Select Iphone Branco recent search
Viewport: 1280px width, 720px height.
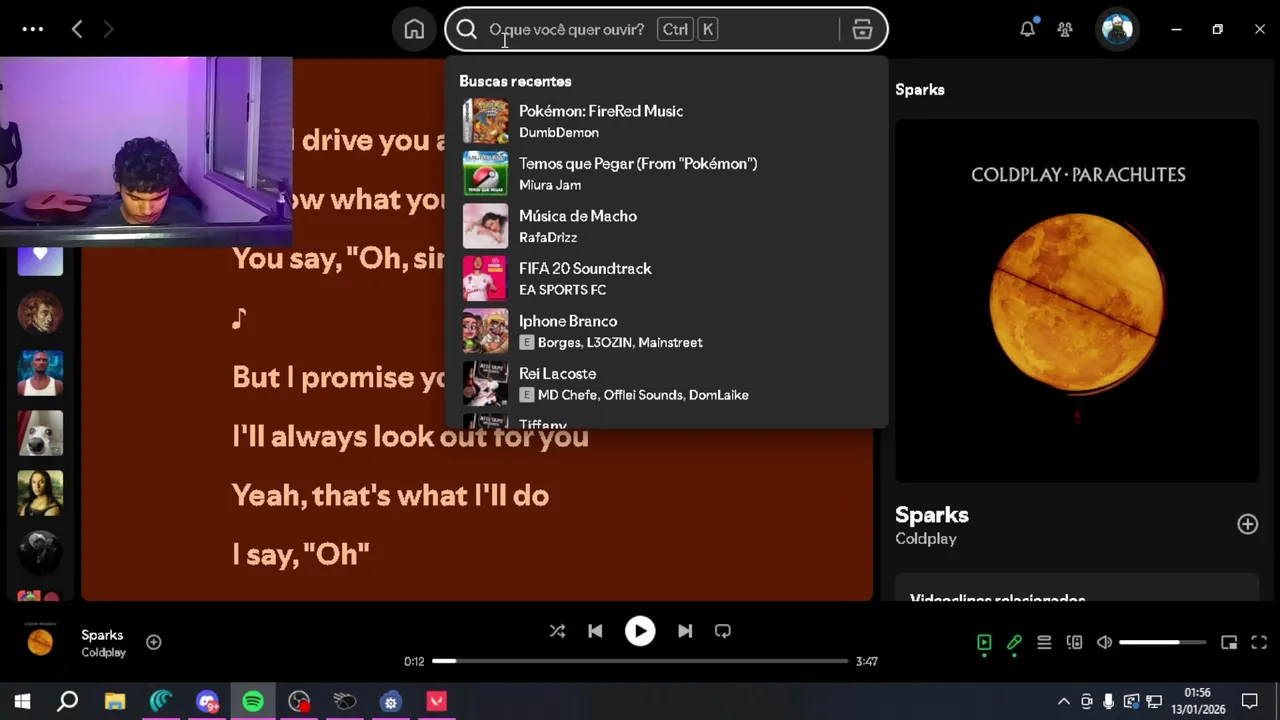pyautogui.click(x=666, y=331)
